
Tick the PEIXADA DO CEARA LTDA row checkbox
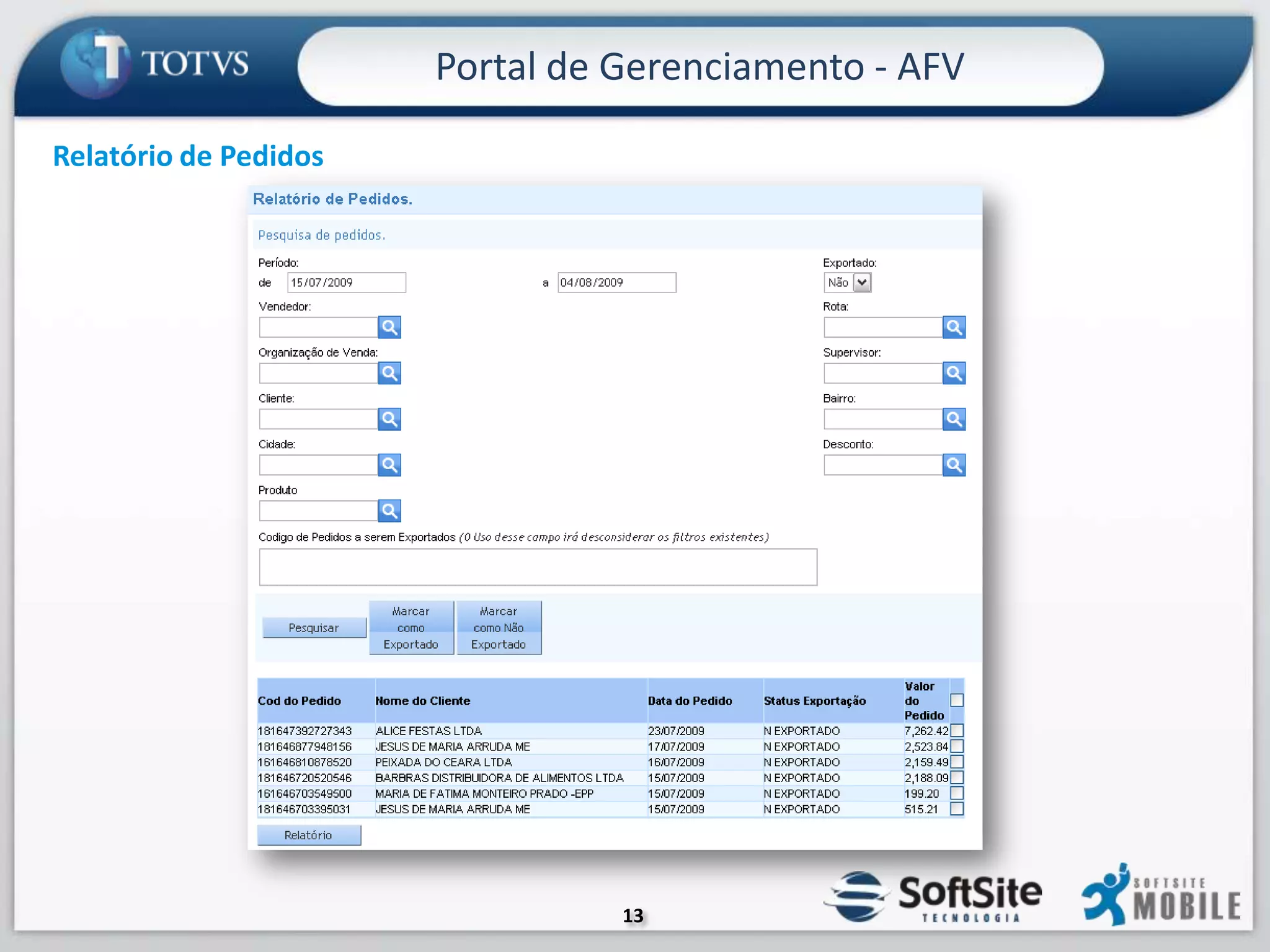(957, 762)
